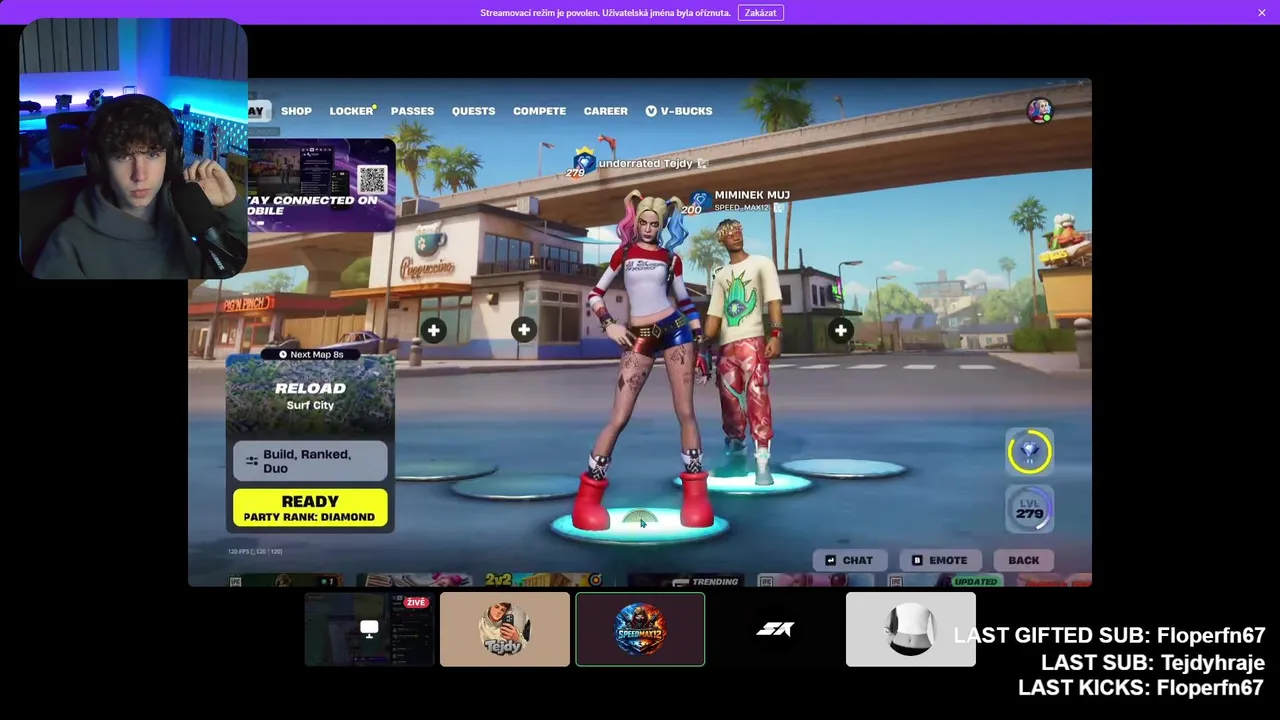The width and height of the screenshot is (1280, 720).
Task: Select the white-top avatar participant tile
Action: (911, 629)
